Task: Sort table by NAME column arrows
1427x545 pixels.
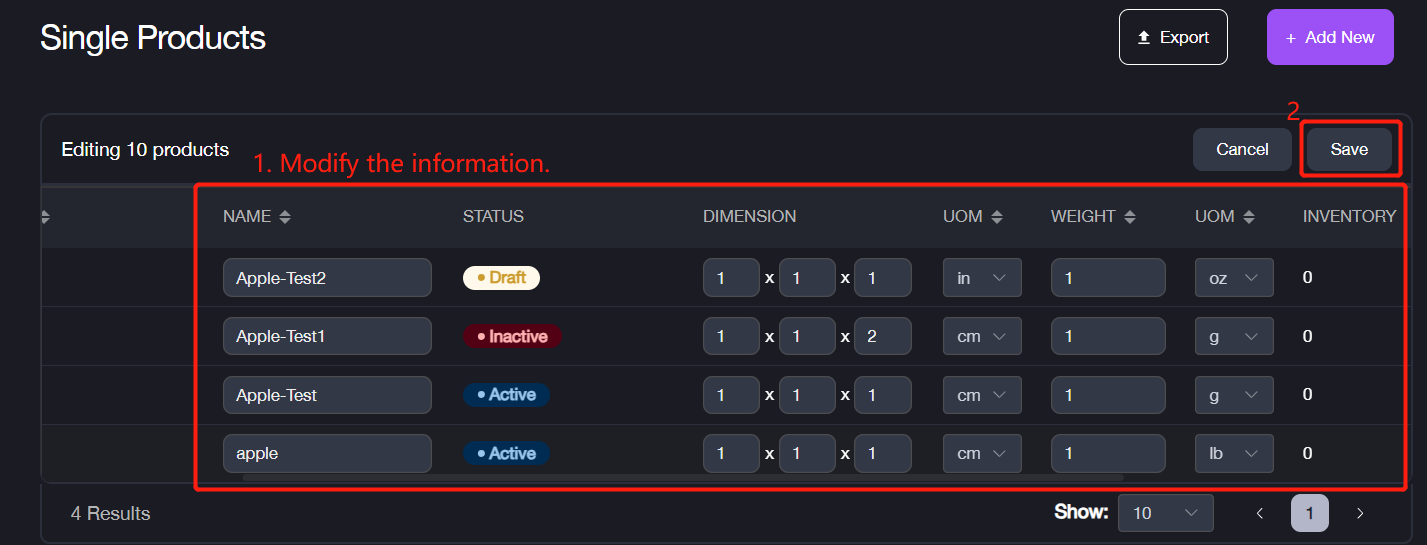Action: 285,217
